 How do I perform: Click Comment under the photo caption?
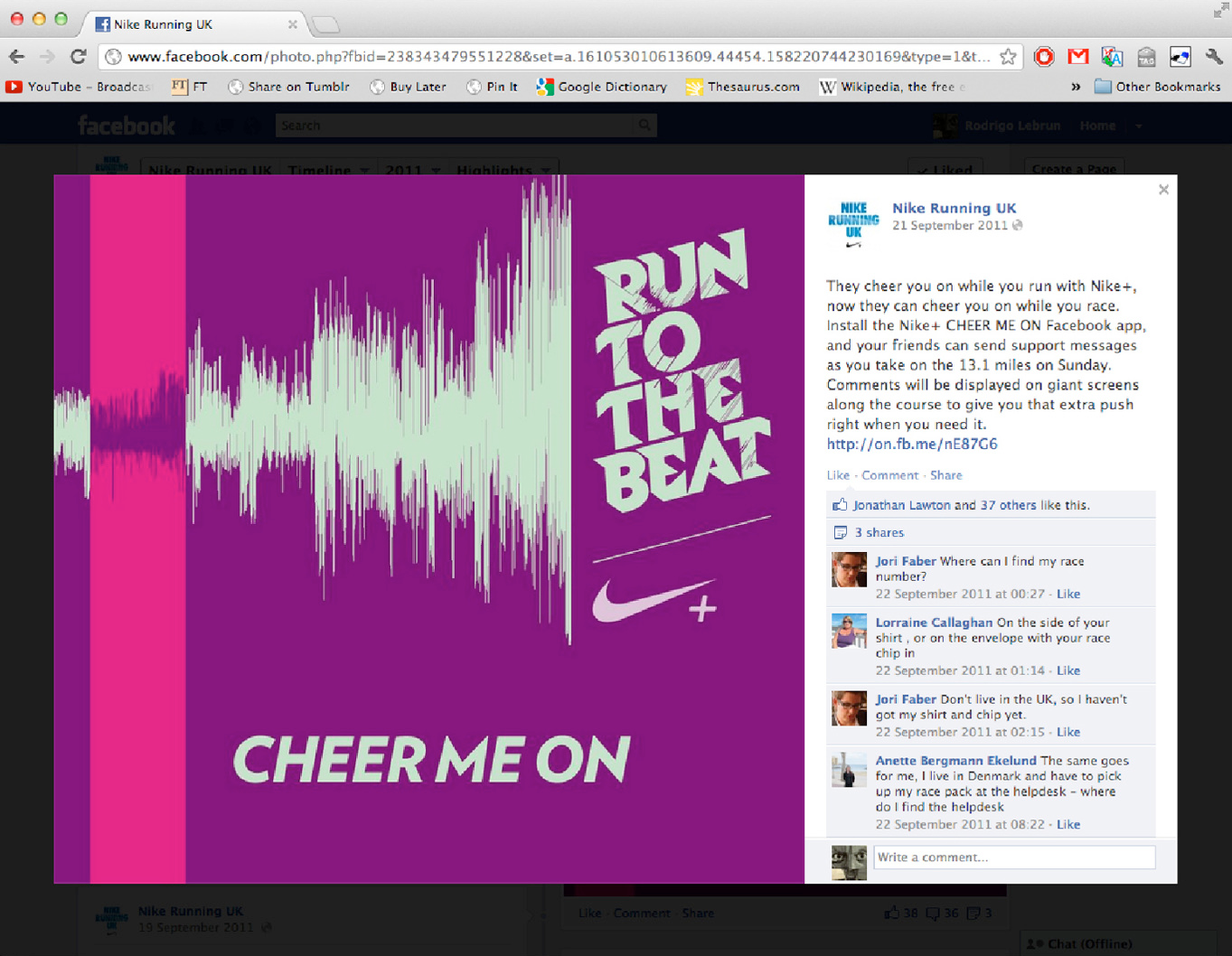pos(889,475)
